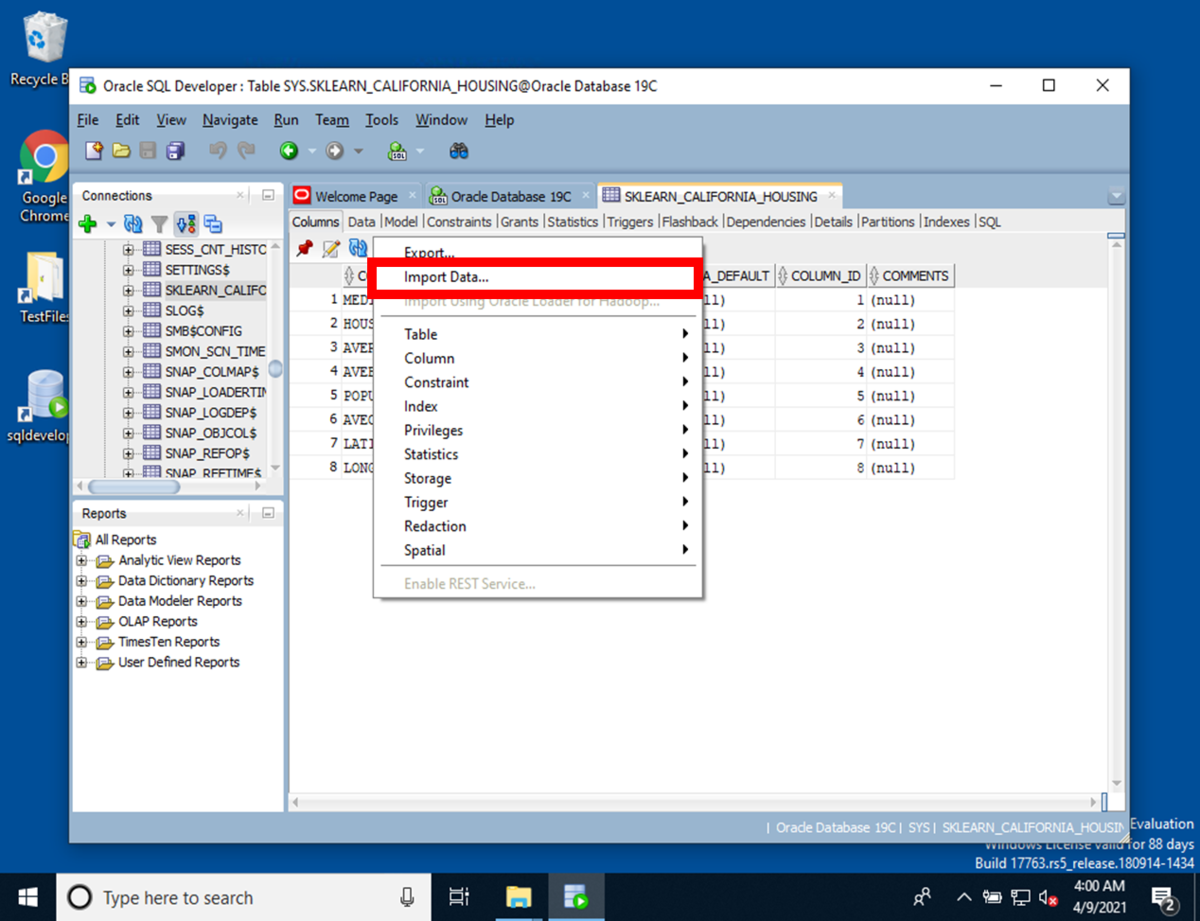
Task: Click the Windows taskbar search box
Action: pos(243,897)
